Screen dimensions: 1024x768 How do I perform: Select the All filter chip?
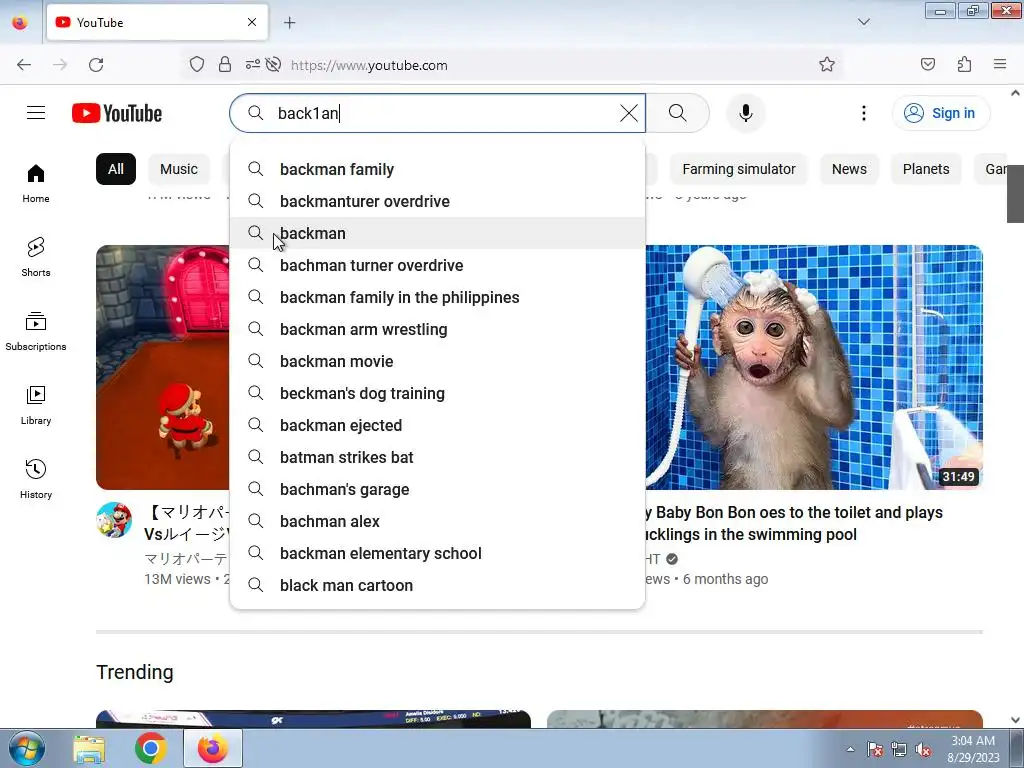(116, 169)
